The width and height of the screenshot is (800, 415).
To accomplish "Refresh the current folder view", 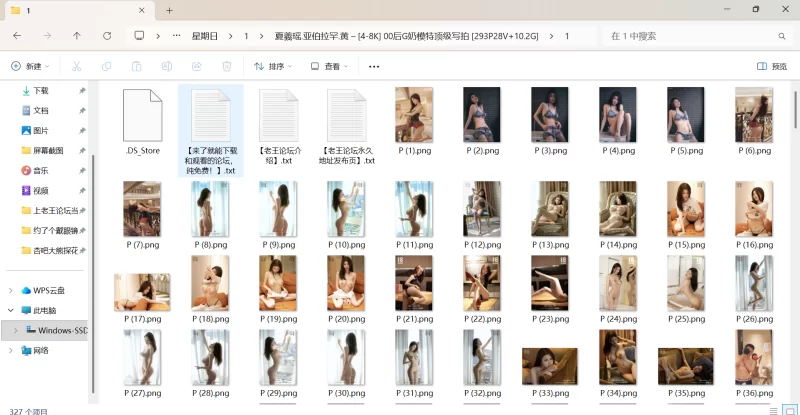I will click(x=107, y=36).
